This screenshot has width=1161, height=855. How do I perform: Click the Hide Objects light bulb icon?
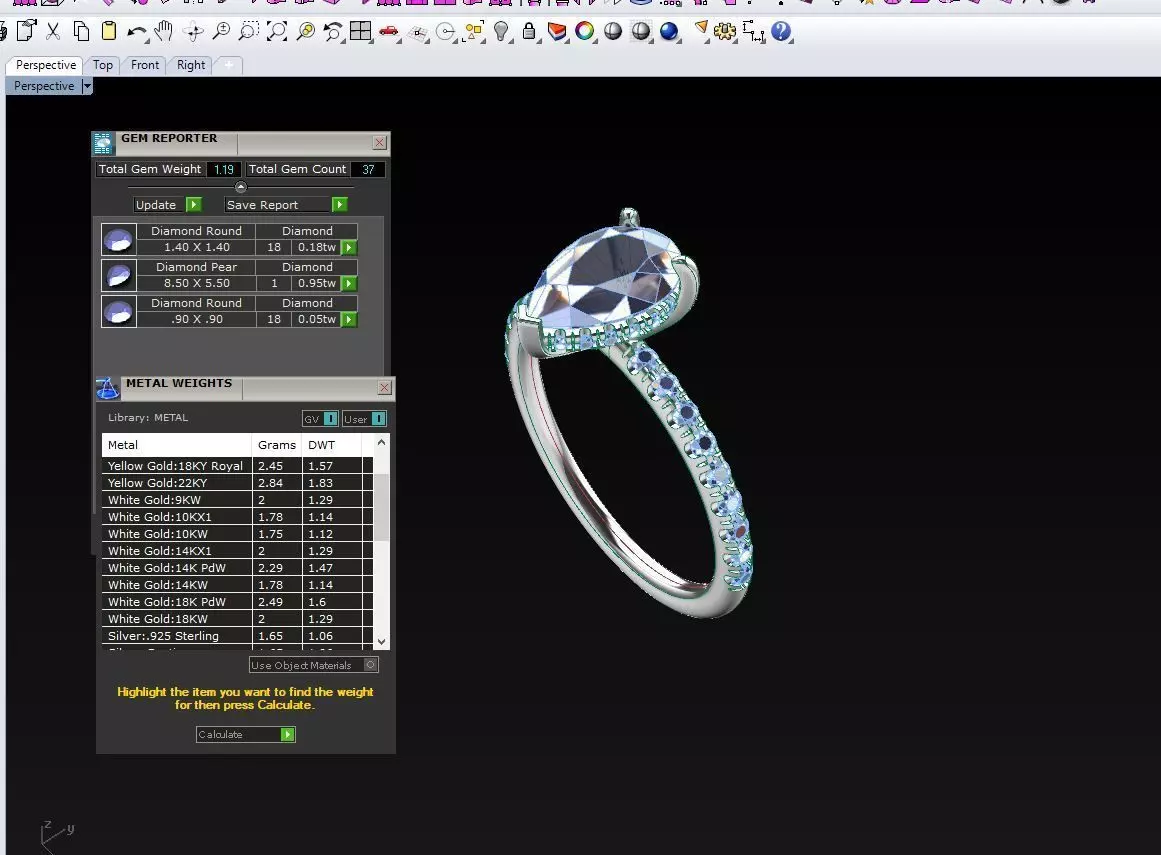(x=501, y=31)
